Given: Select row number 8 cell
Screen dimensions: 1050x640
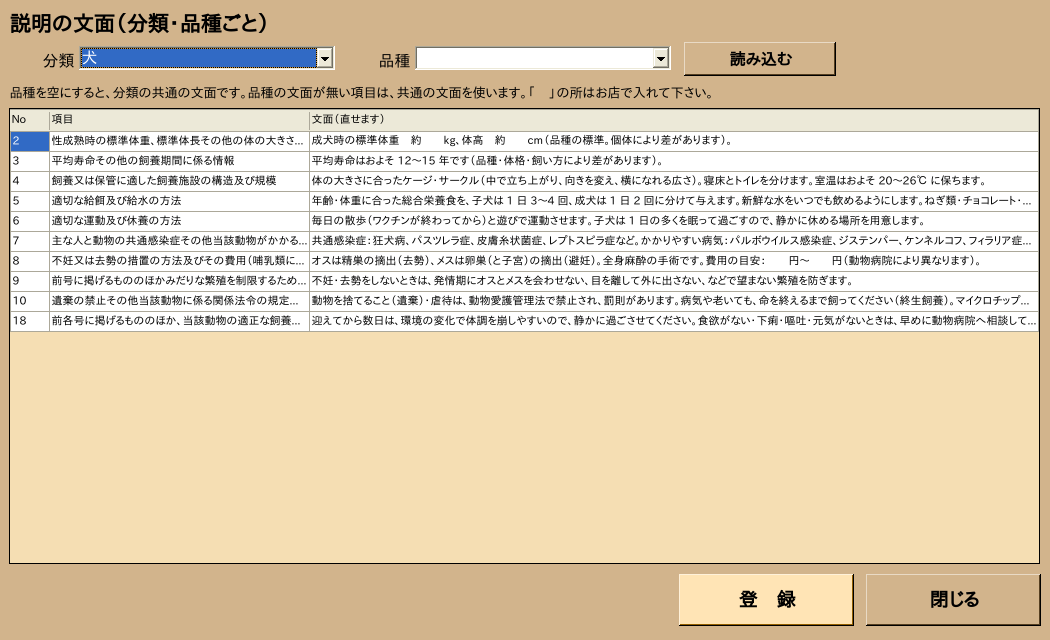Looking at the screenshot, I should 29,261.
